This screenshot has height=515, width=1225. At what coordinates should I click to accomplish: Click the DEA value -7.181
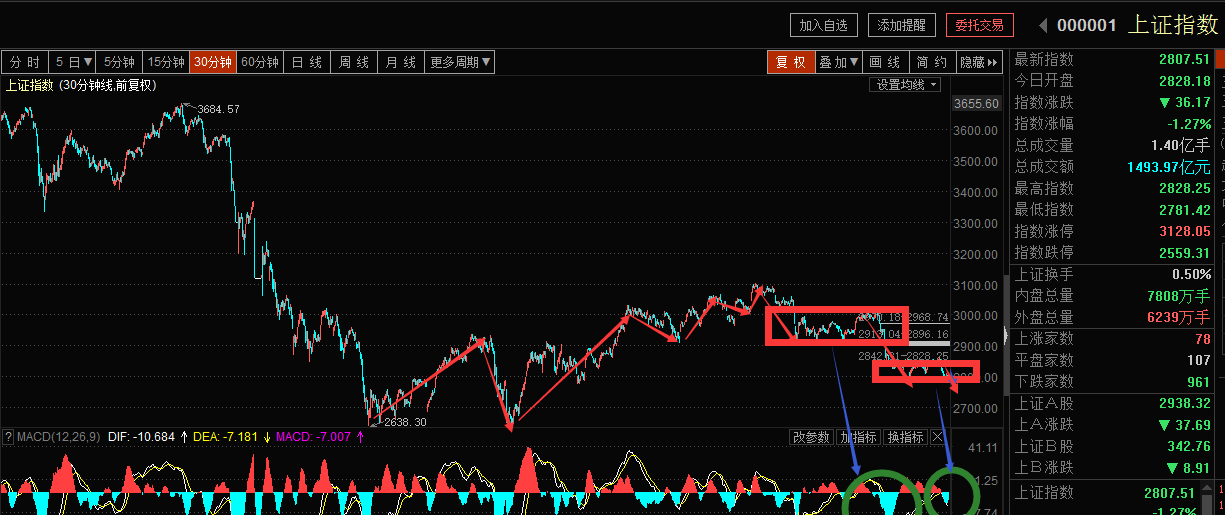(x=240, y=437)
